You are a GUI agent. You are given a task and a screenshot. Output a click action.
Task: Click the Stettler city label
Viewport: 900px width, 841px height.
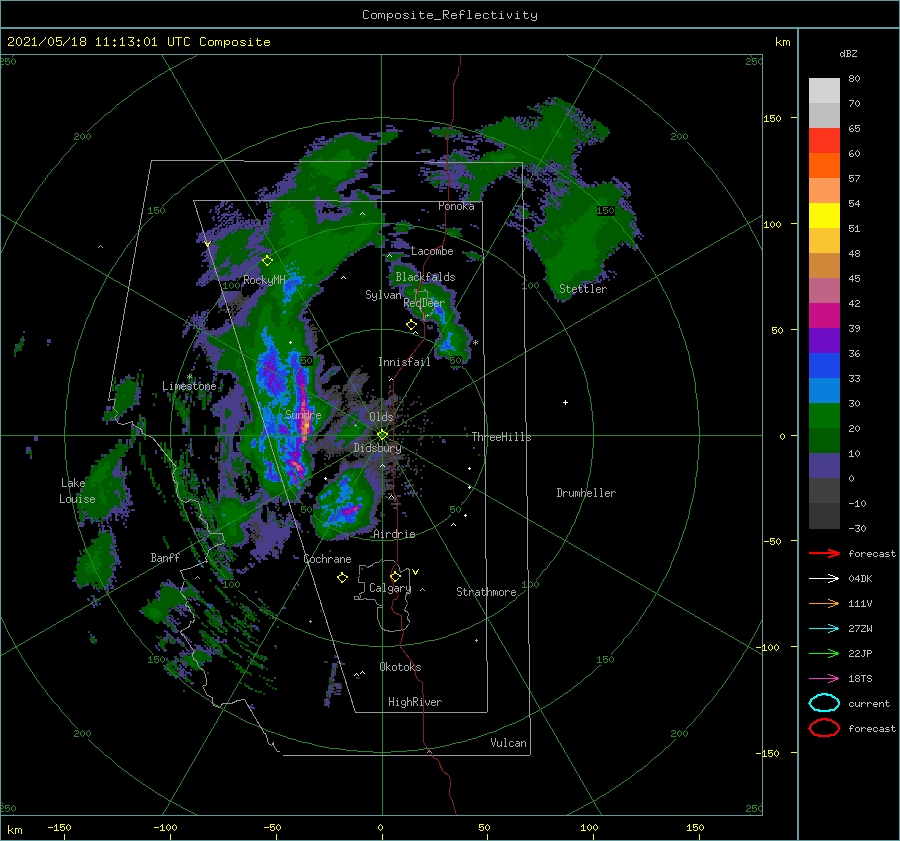coord(583,289)
